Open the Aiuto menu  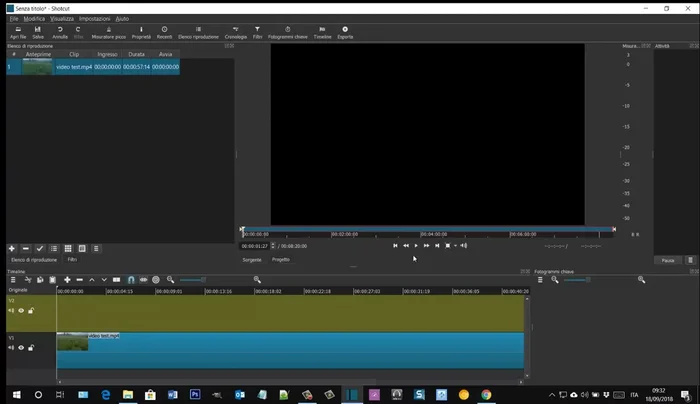(122, 19)
